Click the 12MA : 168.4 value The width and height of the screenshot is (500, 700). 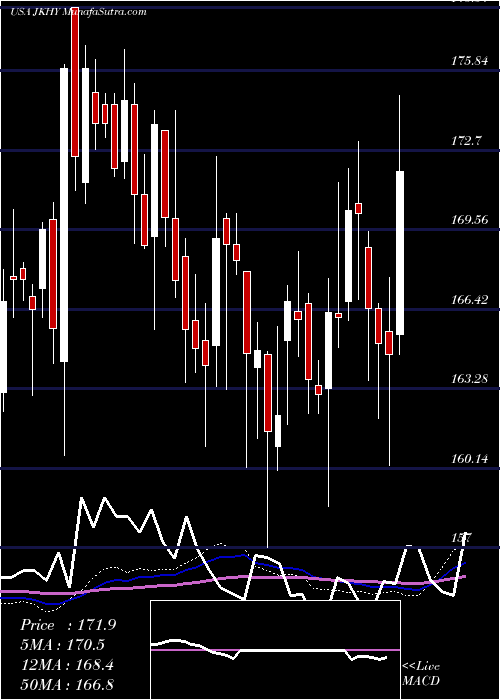pyautogui.click(x=67, y=665)
